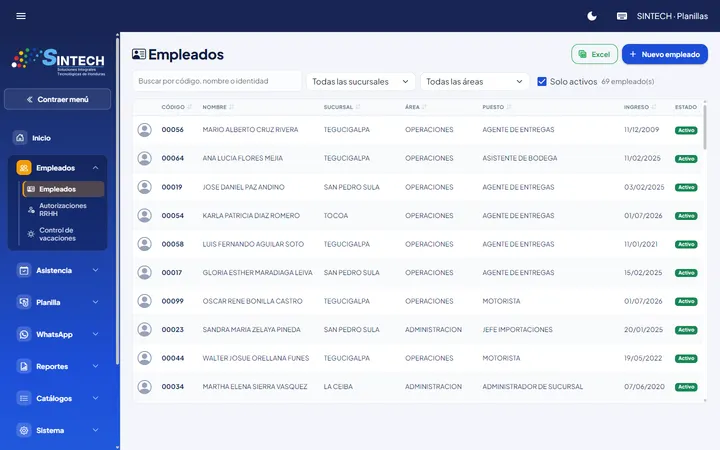This screenshot has height=450, width=720.
Task: Click the employee search input field
Action: point(217,81)
